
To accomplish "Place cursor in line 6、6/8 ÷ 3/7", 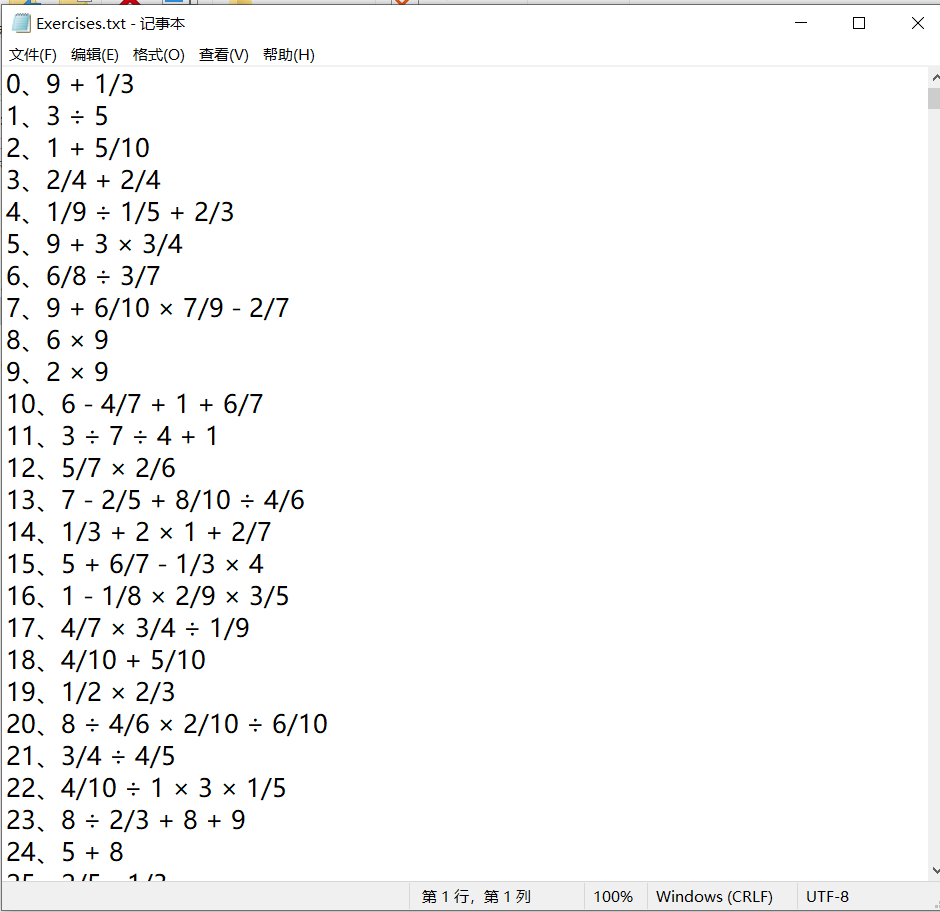I will point(83,276).
